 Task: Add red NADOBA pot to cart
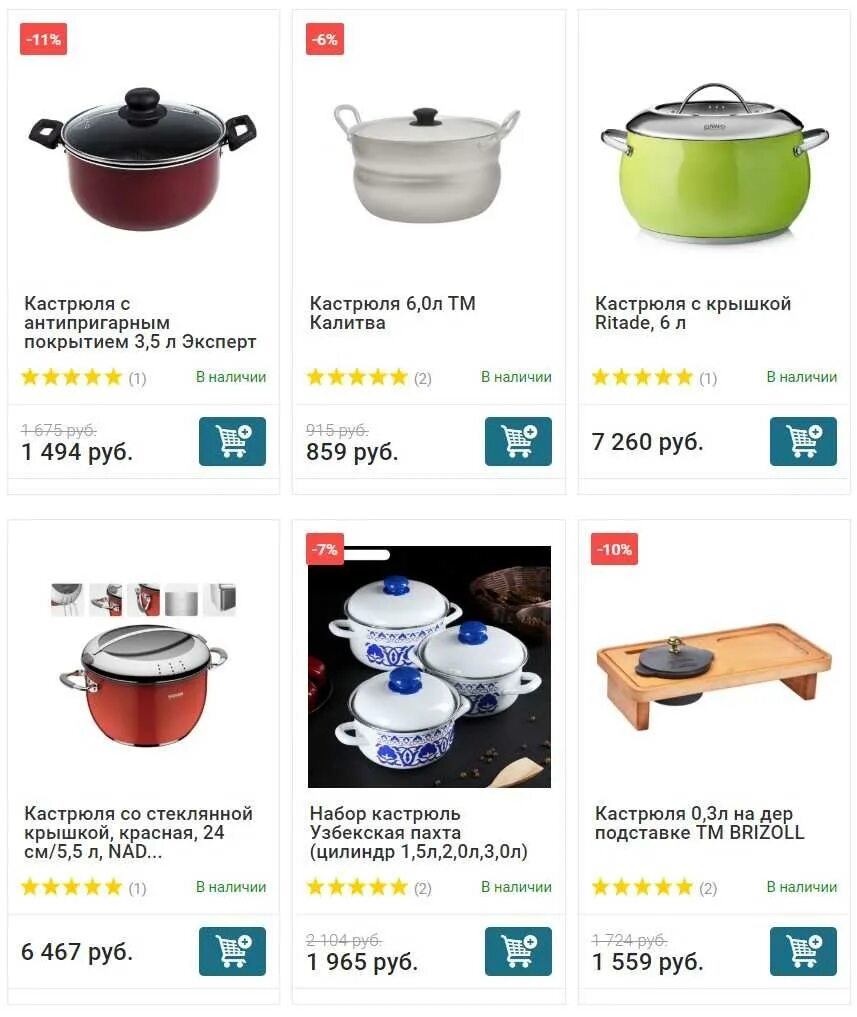pyautogui.click(x=232, y=951)
